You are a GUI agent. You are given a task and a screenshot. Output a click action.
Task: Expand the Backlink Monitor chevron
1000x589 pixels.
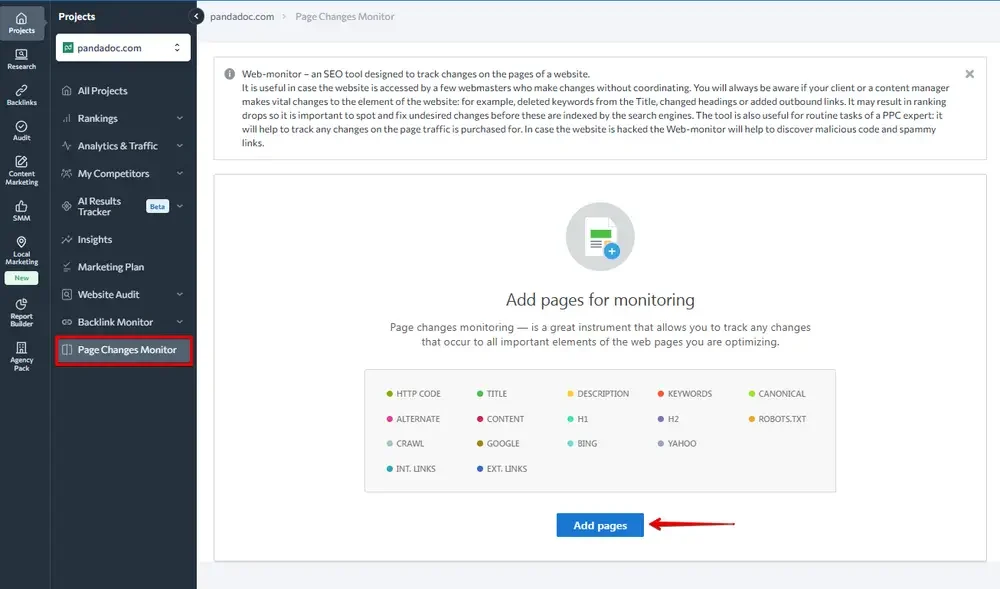click(x=180, y=322)
